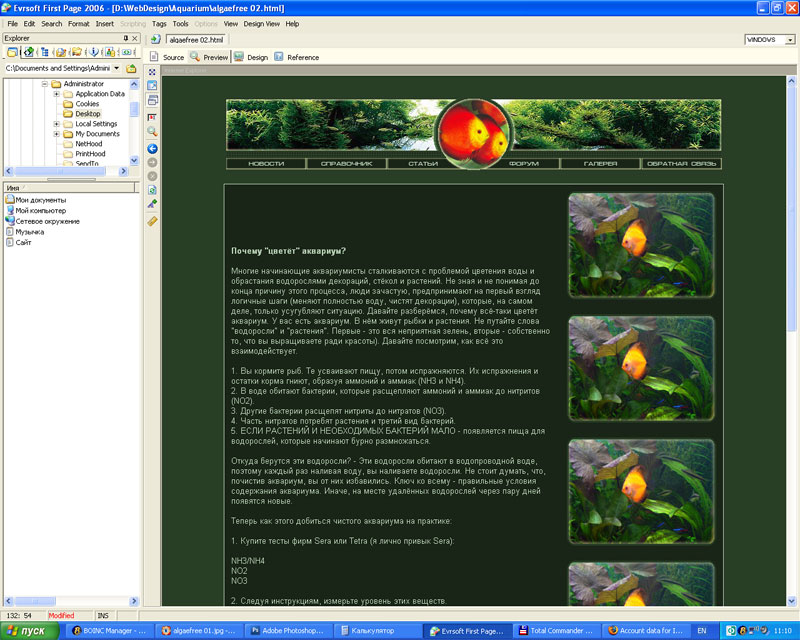
Task: Click the magnifier icon in the vertical toolbar
Action: click(x=152, y=132)
